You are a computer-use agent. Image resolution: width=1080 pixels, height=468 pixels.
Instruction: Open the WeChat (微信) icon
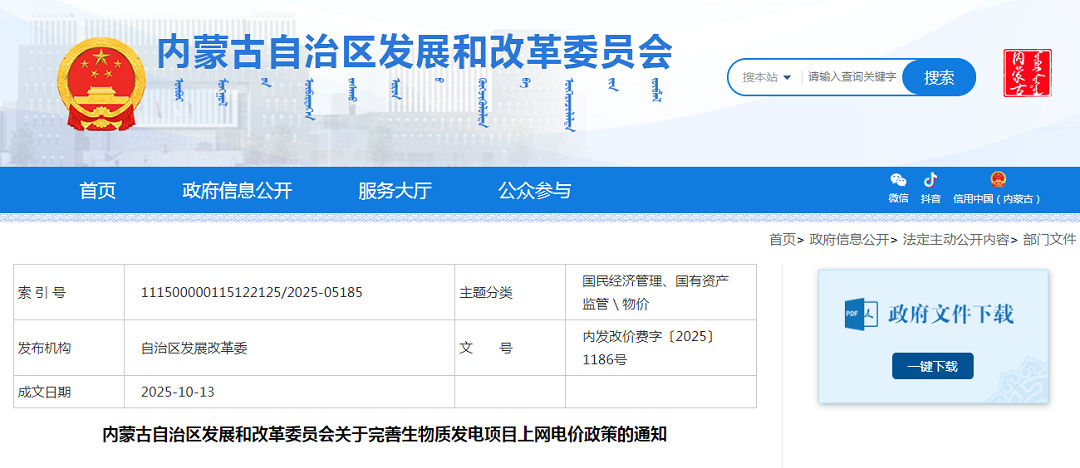coord(898,181)
